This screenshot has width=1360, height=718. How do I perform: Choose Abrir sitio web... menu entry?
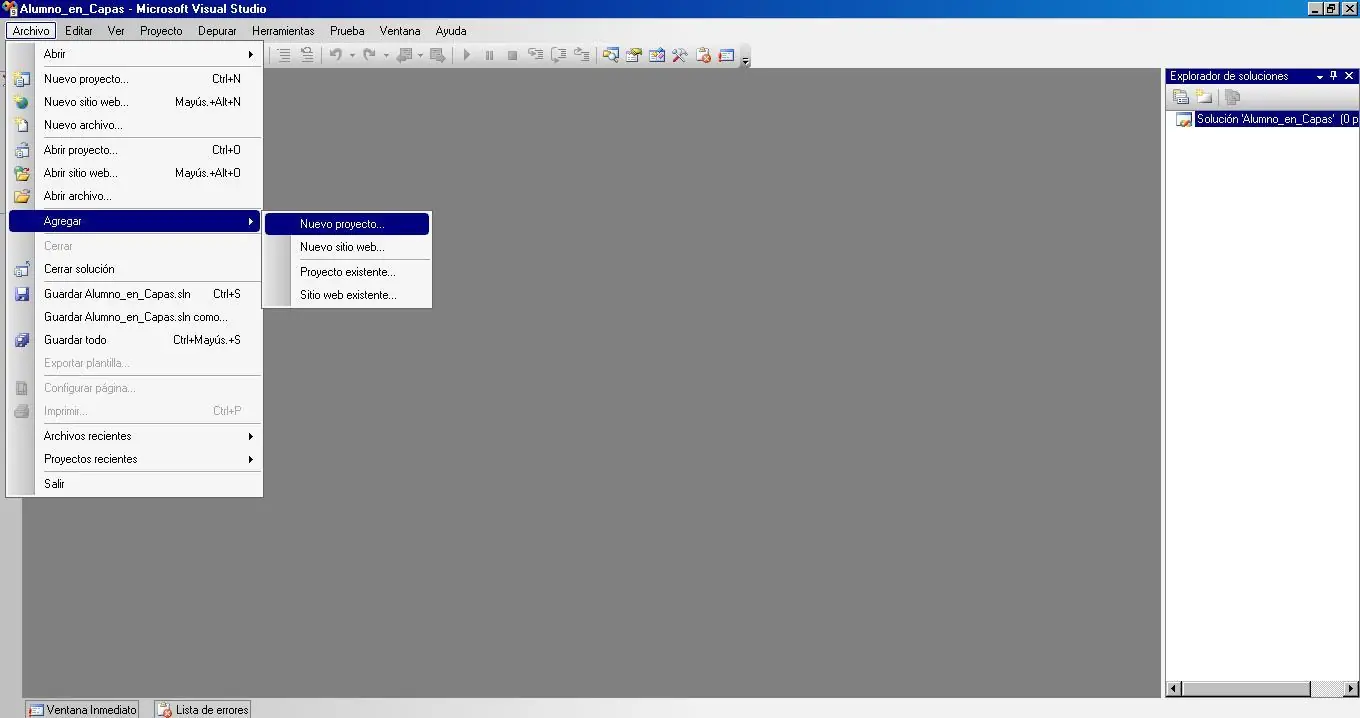point(135,173)
